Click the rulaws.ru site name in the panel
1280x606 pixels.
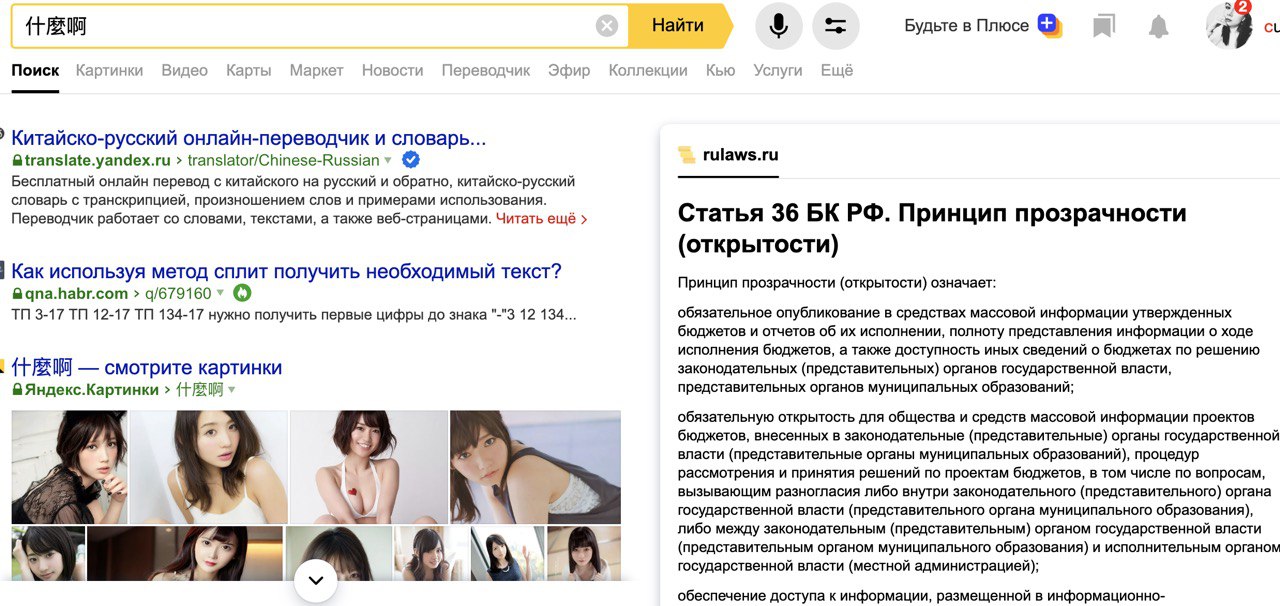741,155
